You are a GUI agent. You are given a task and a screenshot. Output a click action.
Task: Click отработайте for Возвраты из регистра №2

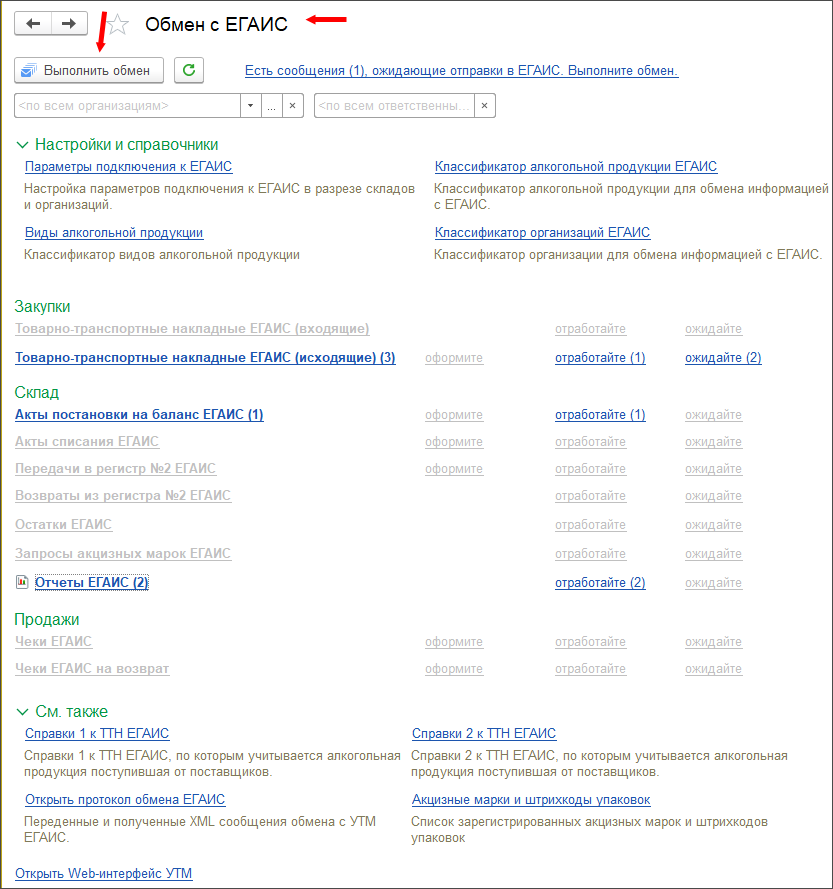590,496
